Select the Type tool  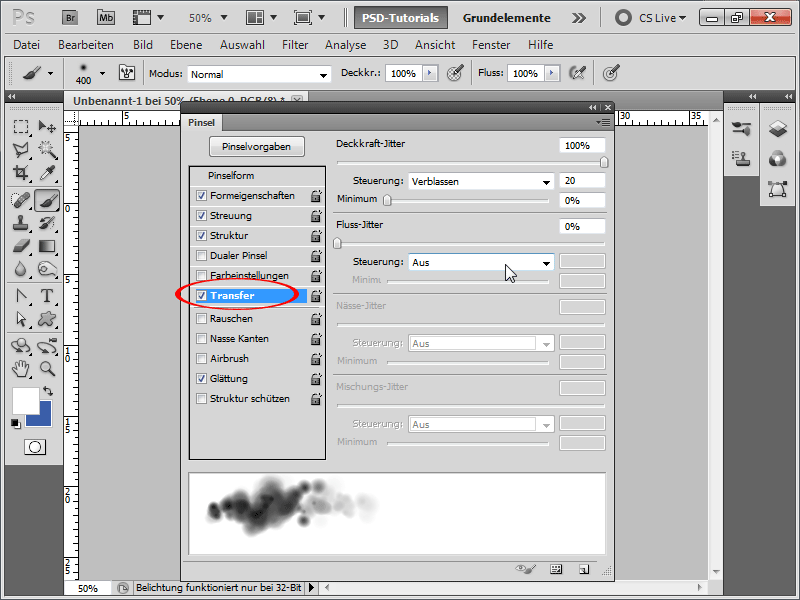47,296
